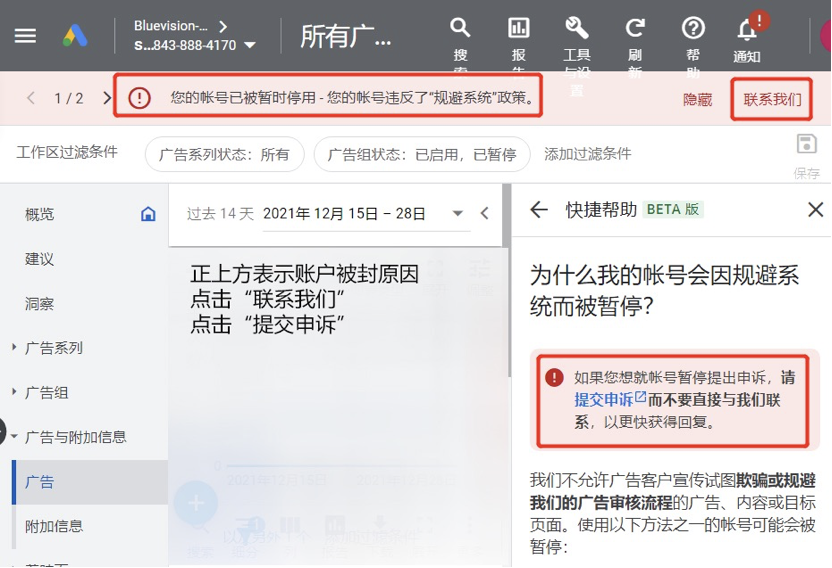Viewport: 832px width, 568px height.
Task: Click the 刷新 refresh icon
Action: coord(635,28)
